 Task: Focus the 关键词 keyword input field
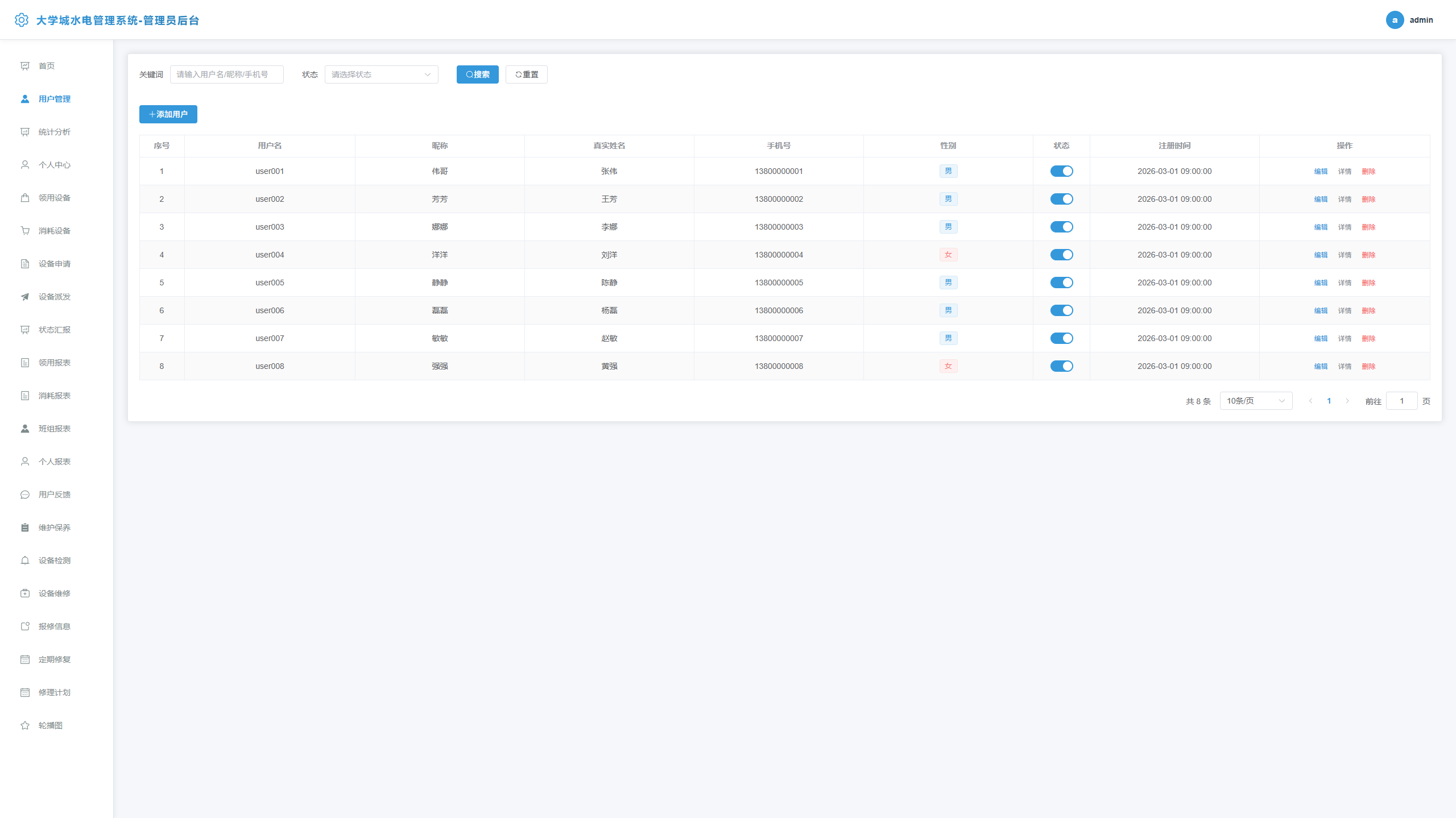pos(227,74)
